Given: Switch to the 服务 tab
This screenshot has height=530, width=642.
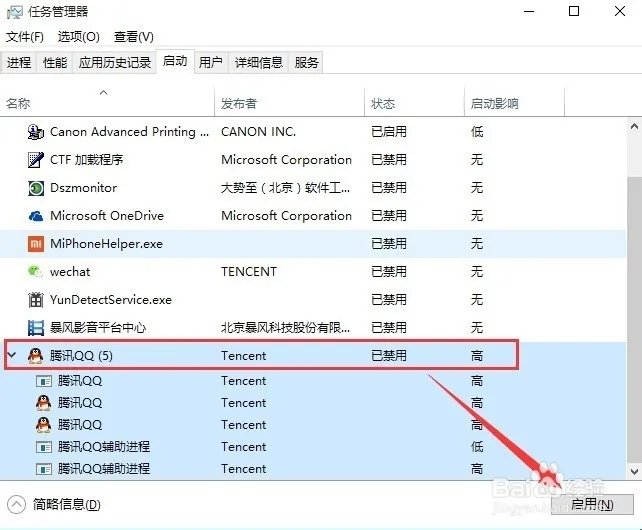Looking at the screenshot, I should (306, 62).
